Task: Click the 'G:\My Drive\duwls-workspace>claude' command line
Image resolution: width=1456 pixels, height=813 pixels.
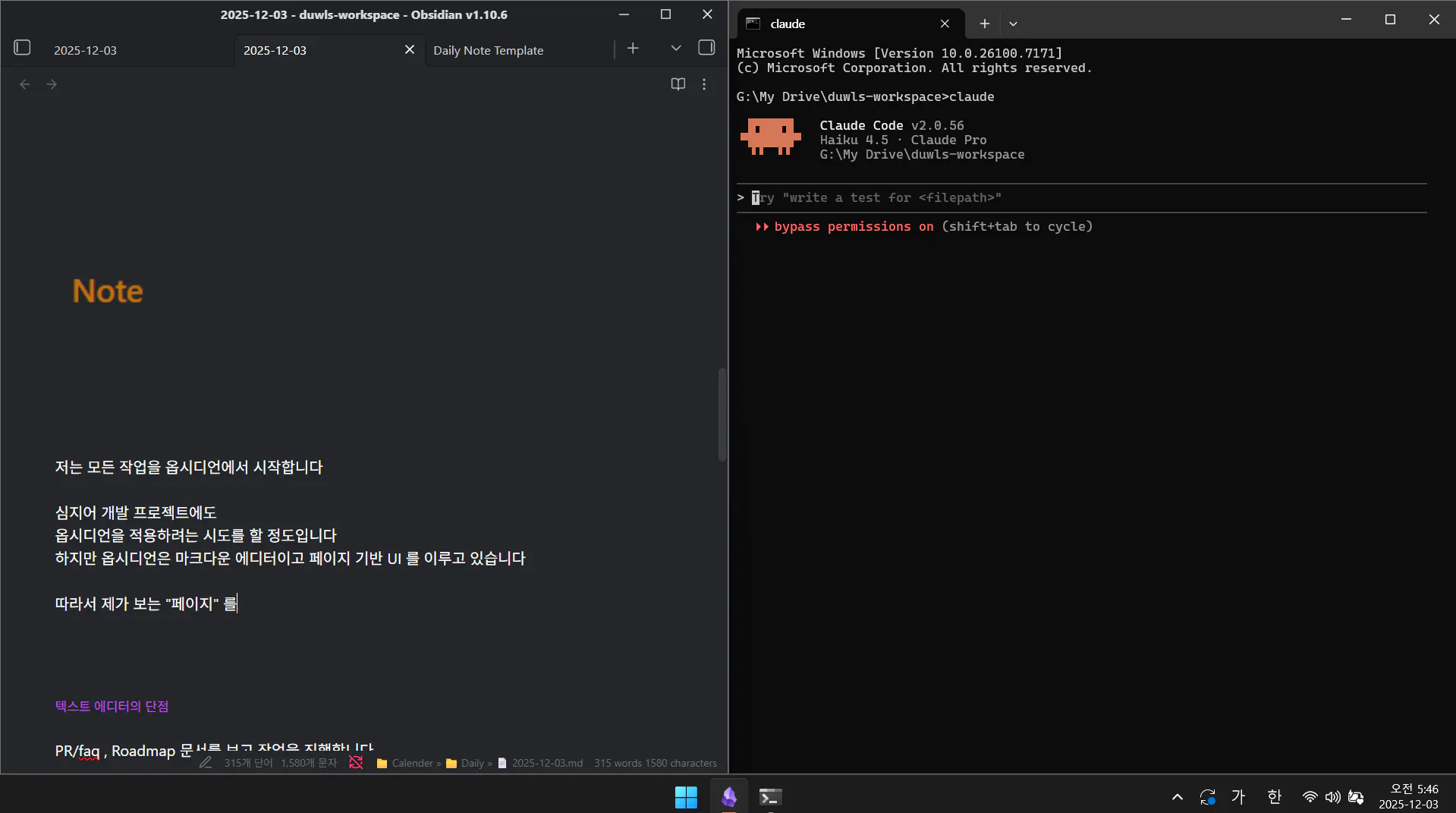Action: (865, 96)
